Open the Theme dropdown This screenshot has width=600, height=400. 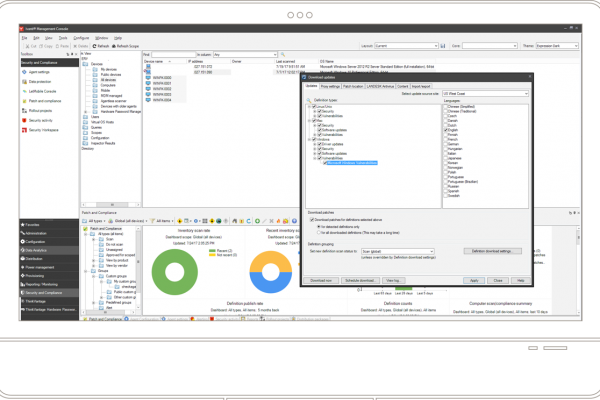point(557,46)
